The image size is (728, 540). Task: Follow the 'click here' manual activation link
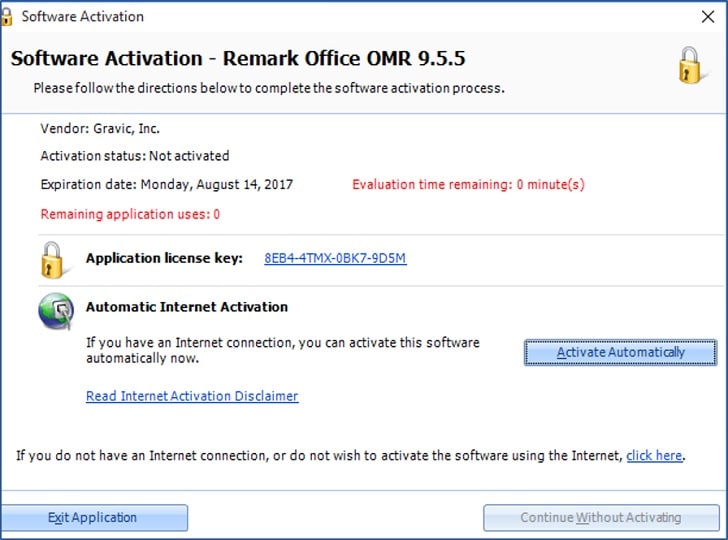[654, 455]
